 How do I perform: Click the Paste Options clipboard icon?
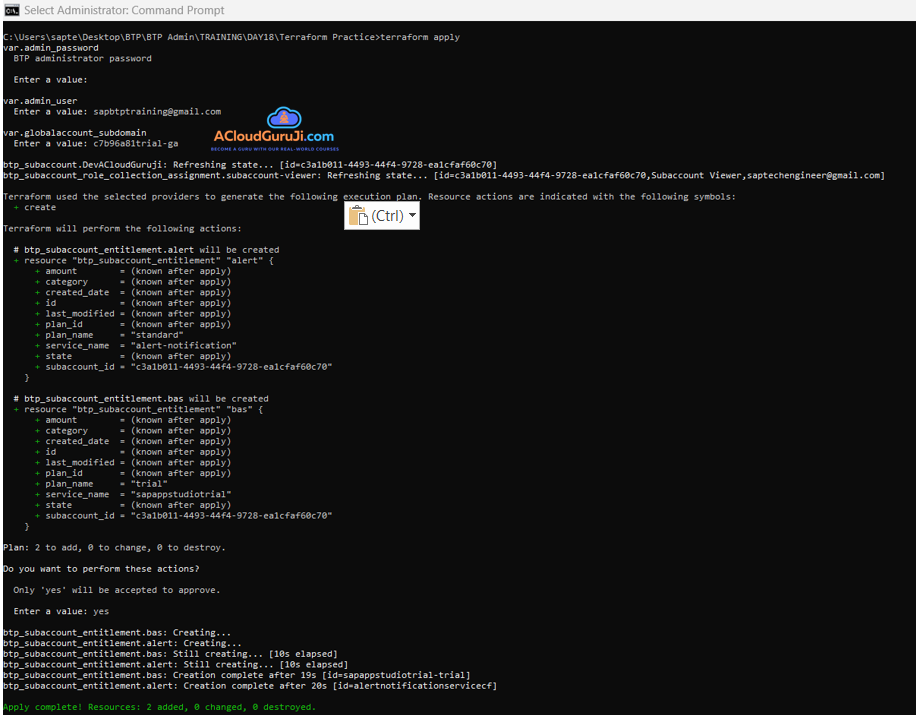click(359, 216)
